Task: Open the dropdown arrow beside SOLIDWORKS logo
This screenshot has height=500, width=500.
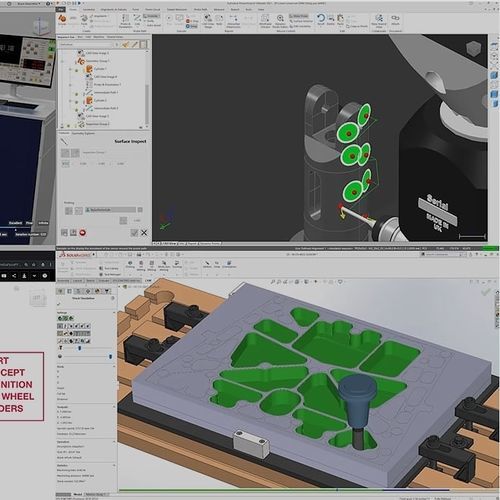Action: click(94, 255)
